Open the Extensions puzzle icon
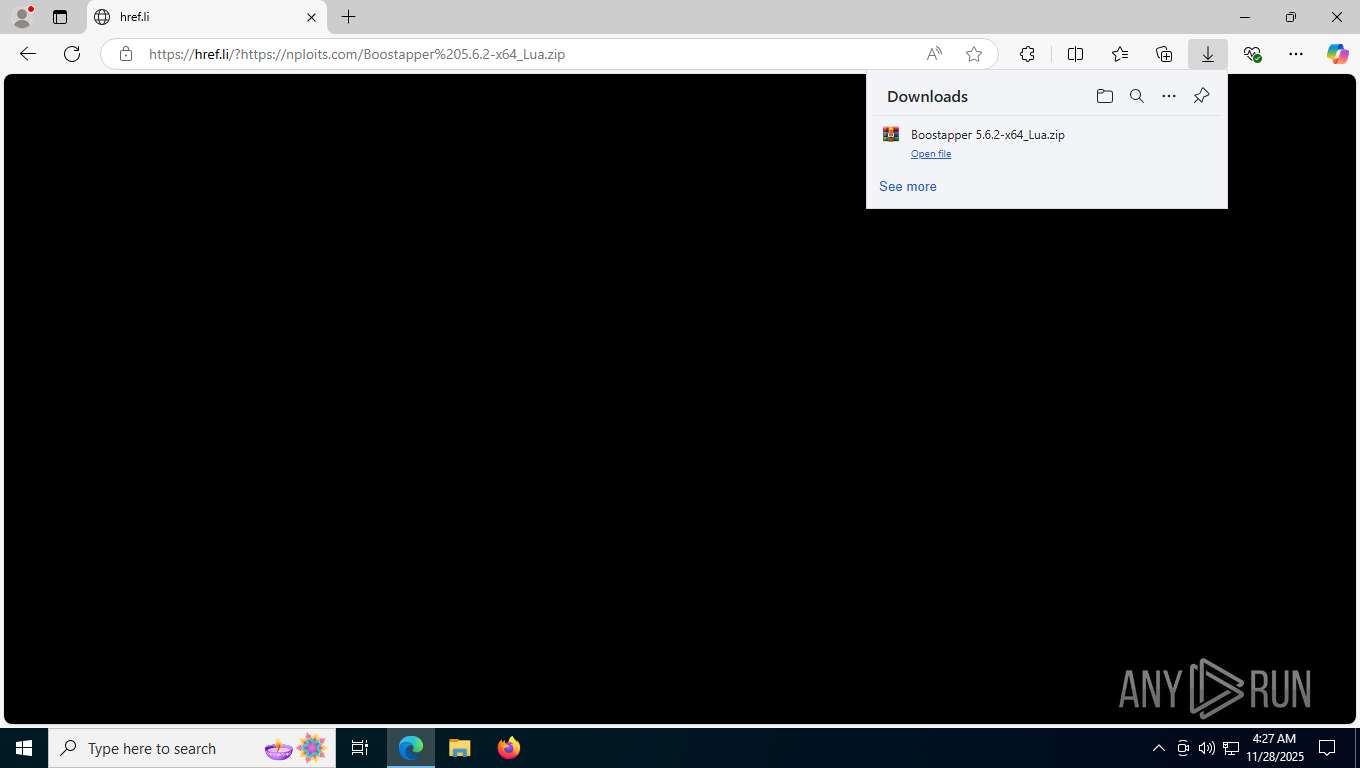The width and height of the screenshot is (1360, 768). (x=1027, y=54)
